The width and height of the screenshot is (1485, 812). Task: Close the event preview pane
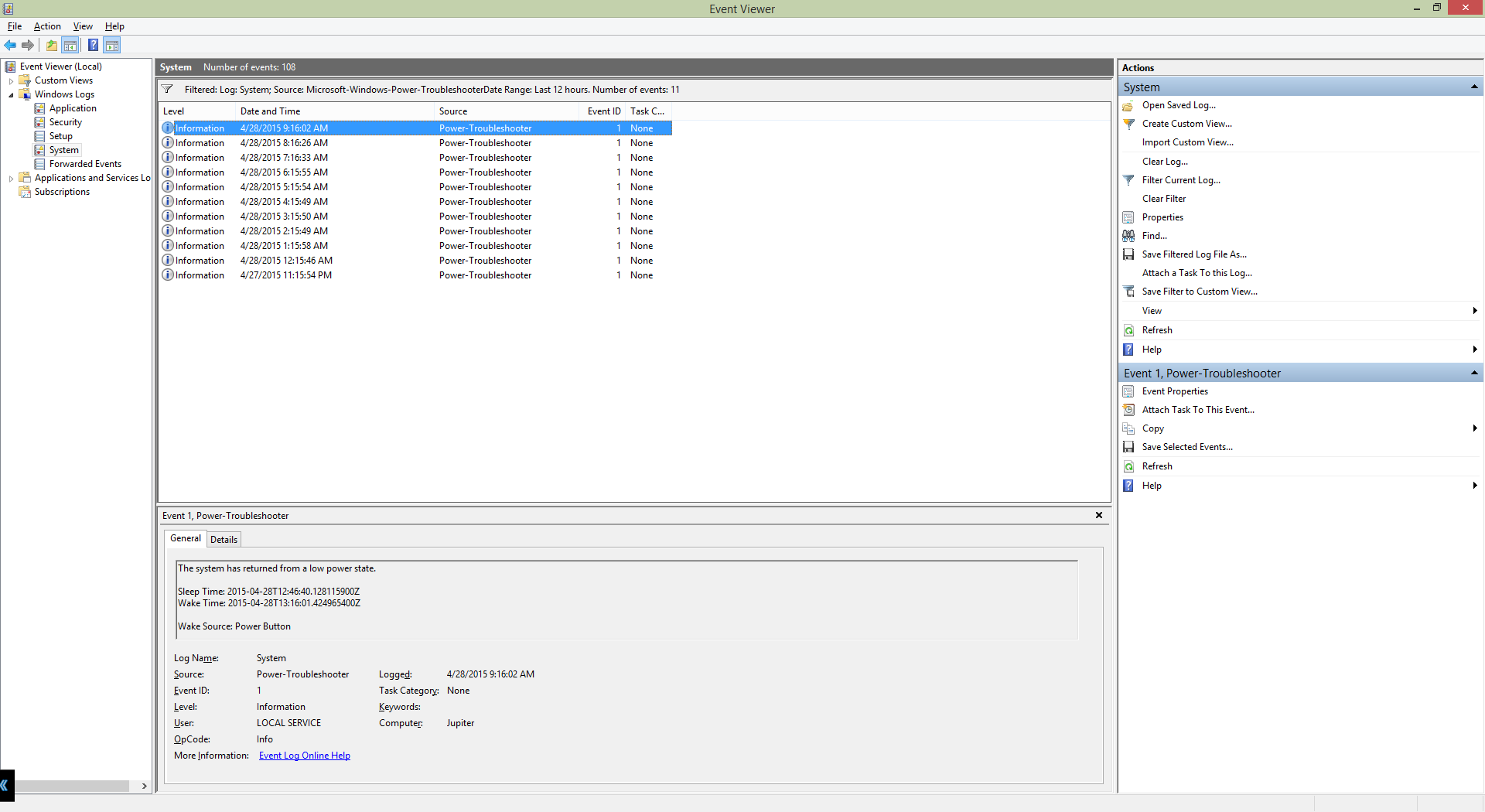(1098, 515)
